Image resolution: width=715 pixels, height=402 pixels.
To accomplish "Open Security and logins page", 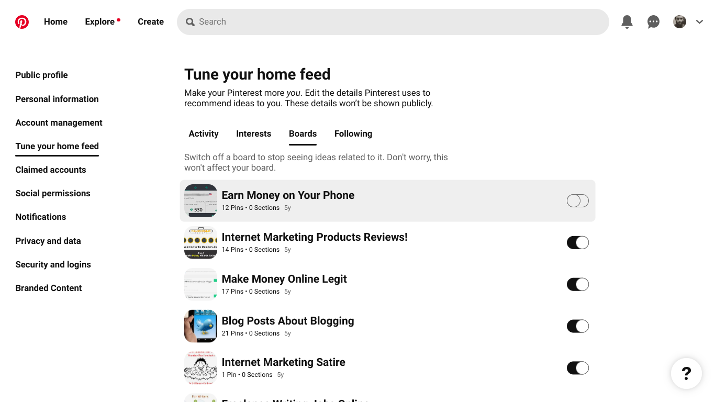I will point(53,264).
